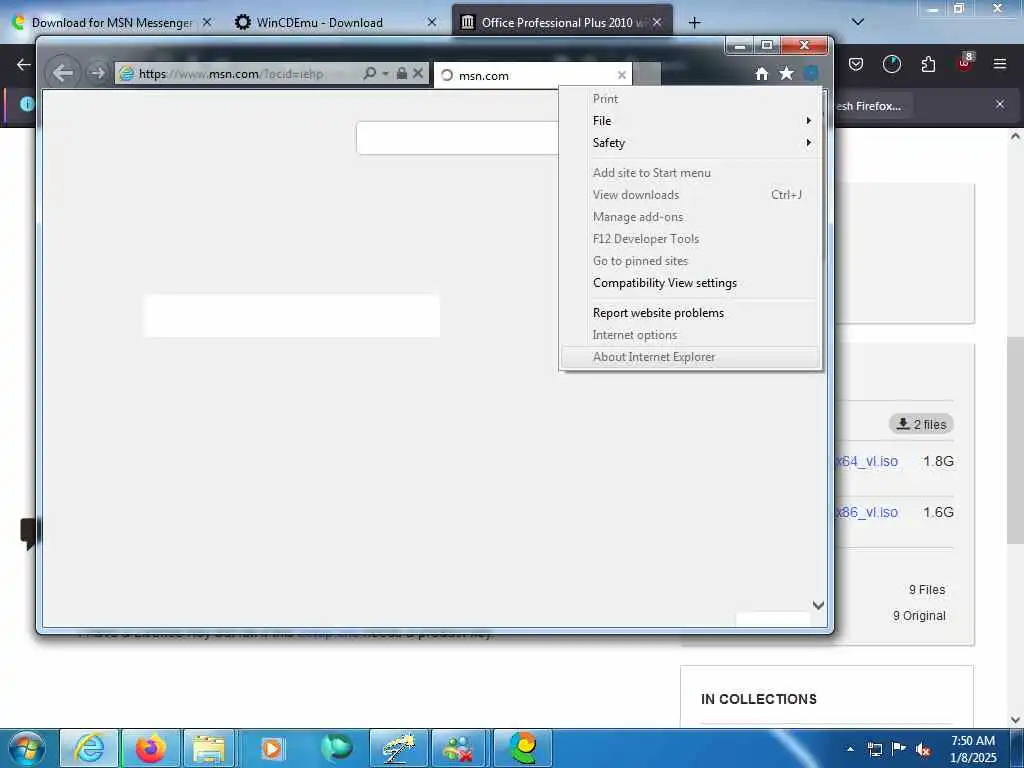Viewport: 1024px width, 768px height.
Task: Click the IE Tools gear icon
Action: point(811,74)
